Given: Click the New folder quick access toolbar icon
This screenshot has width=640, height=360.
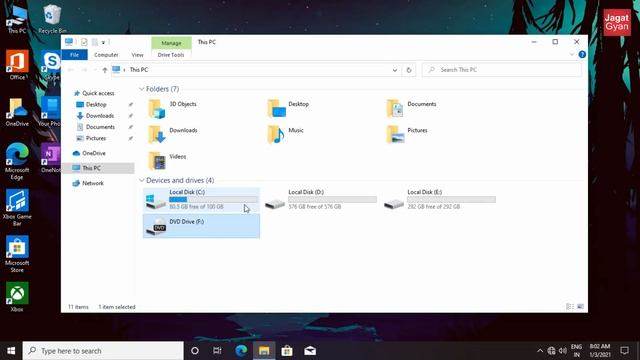Looking at the screenshot, I should tap(95, 42).
